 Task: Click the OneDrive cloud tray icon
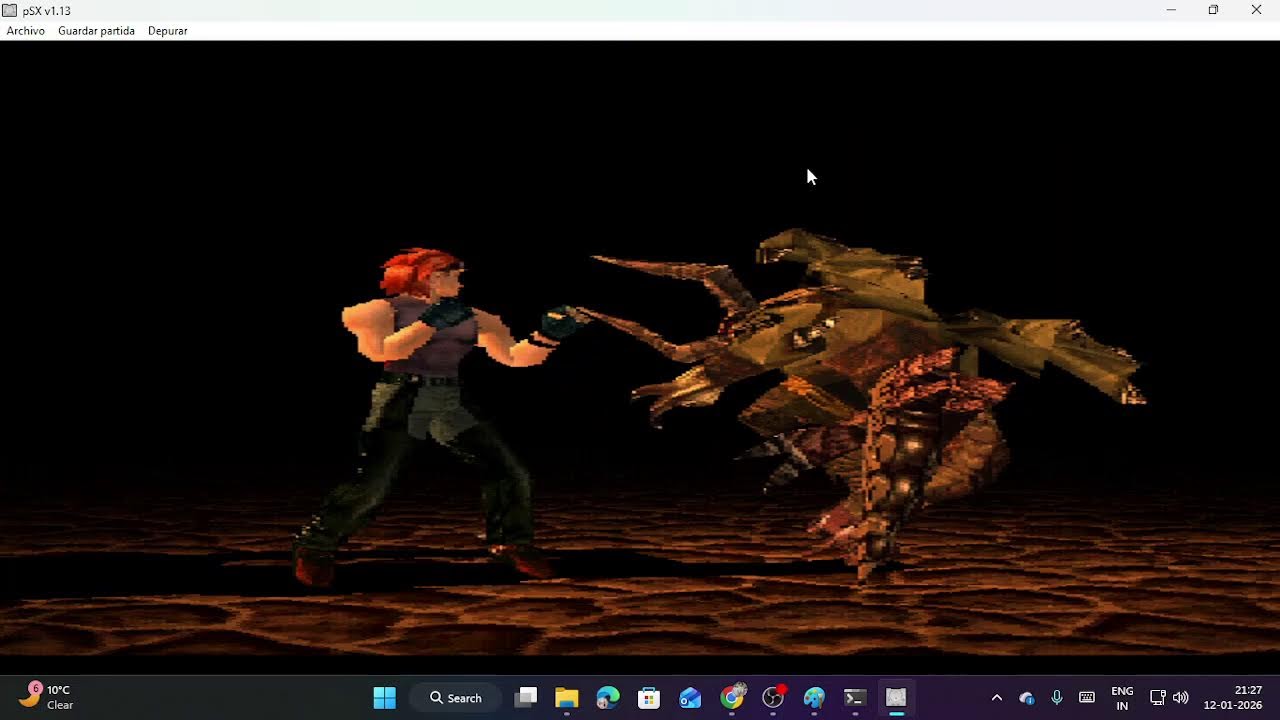[x=1027, y=698]
